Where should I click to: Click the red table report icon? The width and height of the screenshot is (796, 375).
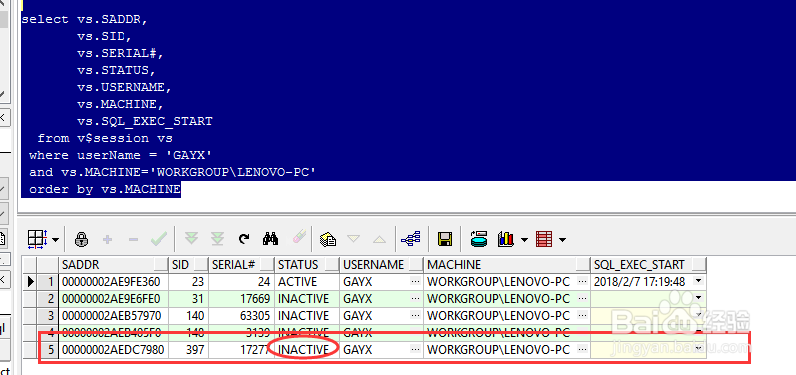(x=544, y=239)
